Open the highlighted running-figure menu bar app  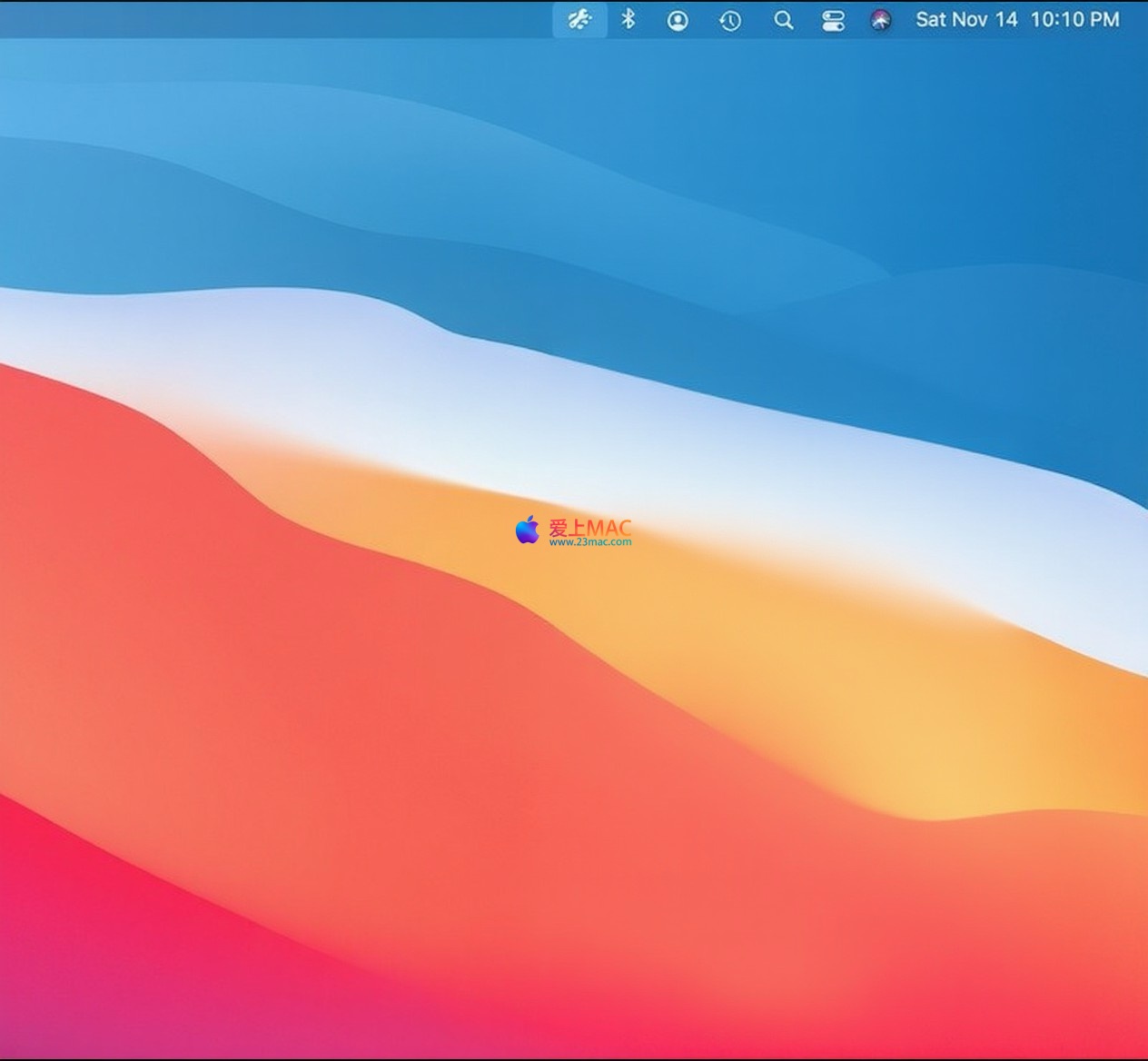[579, 19]
